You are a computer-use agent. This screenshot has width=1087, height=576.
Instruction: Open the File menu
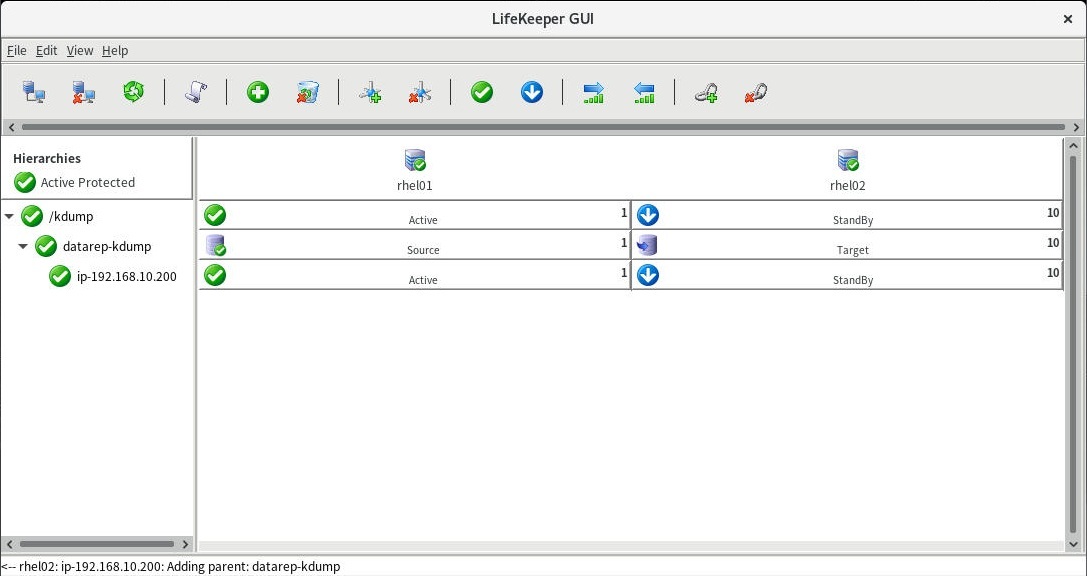[16, 51]
